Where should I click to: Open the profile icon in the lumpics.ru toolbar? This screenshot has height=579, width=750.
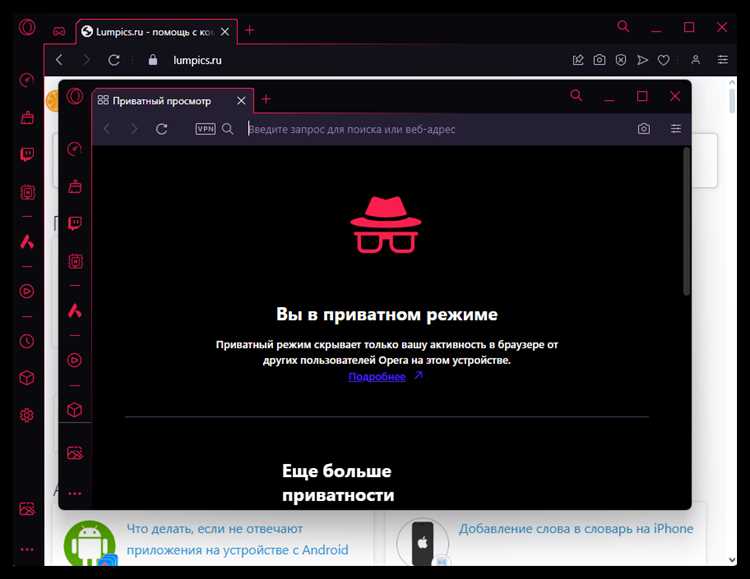click(x=695, y=59)
